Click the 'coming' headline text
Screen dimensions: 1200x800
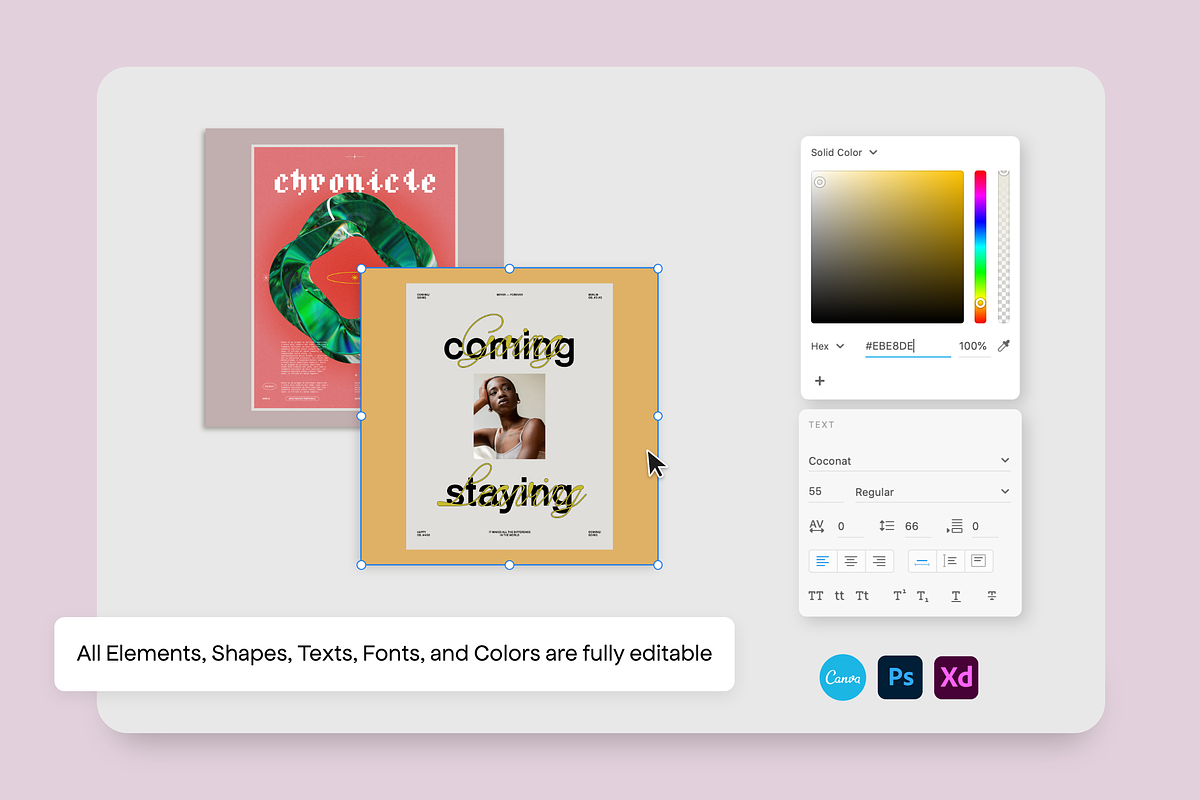click(509, 347)
